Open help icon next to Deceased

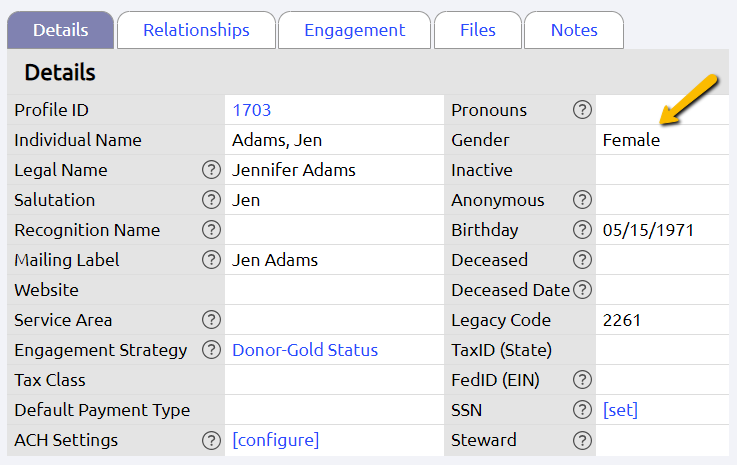pyautogui.click(x=582, y=260)
